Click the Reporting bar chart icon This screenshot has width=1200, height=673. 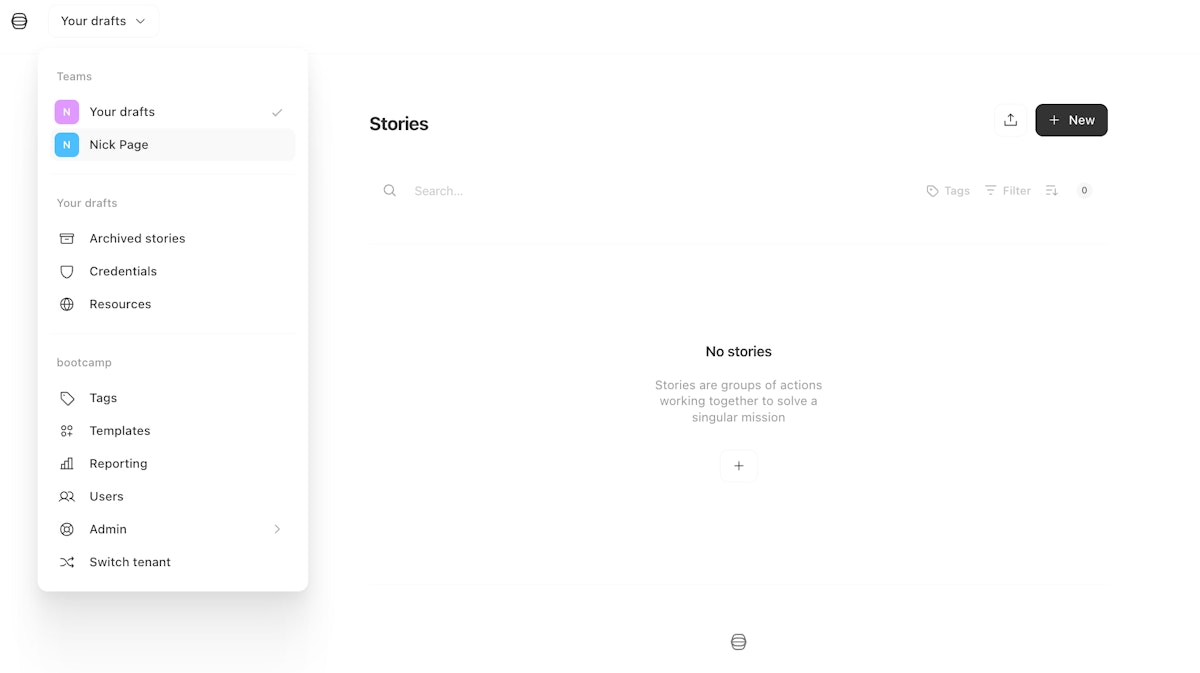(x=67, y=464)
